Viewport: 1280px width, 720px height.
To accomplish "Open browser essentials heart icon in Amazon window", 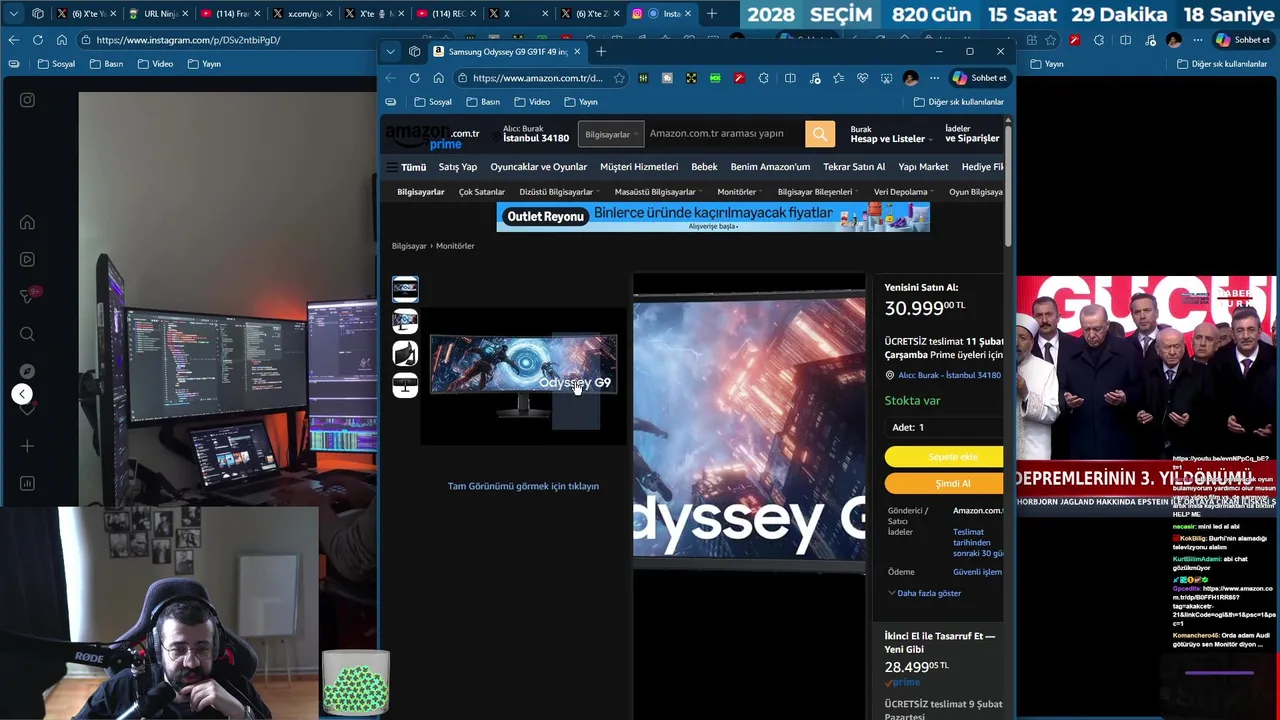I will click(862, 78).
